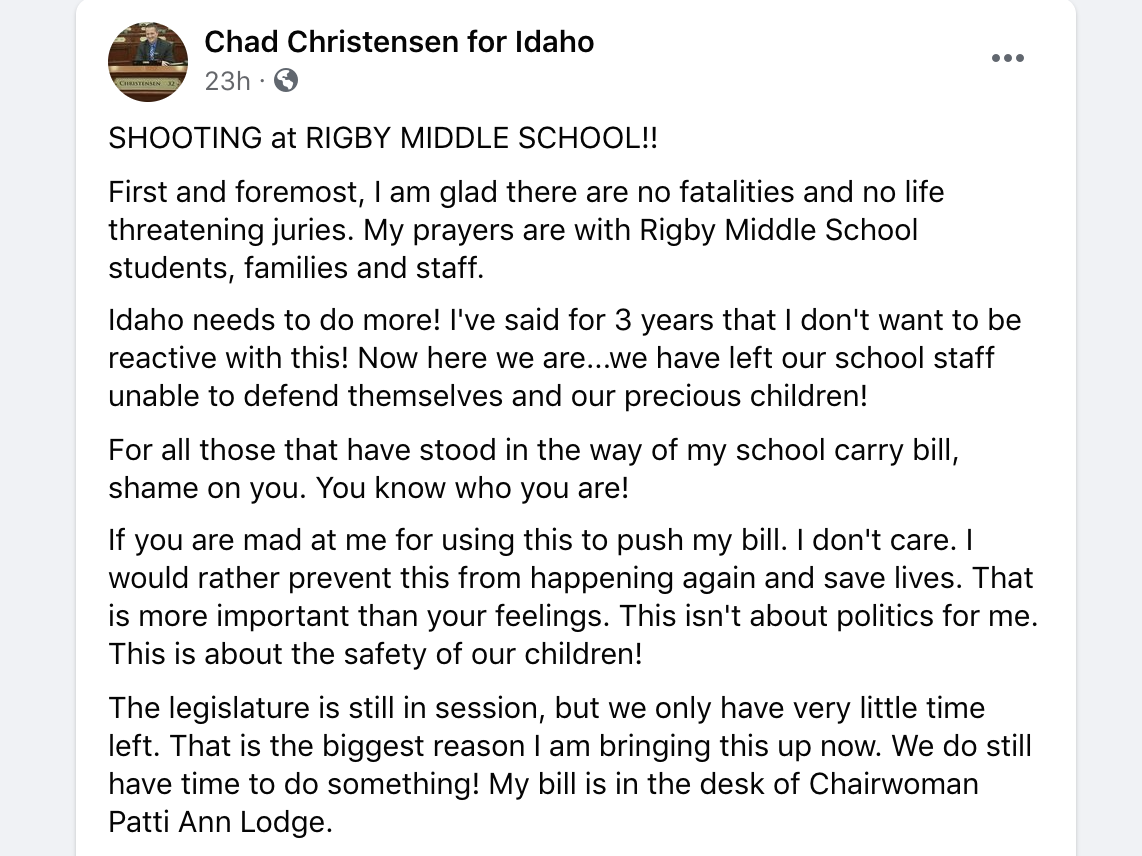Click "This is about the safety" sentence

click(375, 655)
